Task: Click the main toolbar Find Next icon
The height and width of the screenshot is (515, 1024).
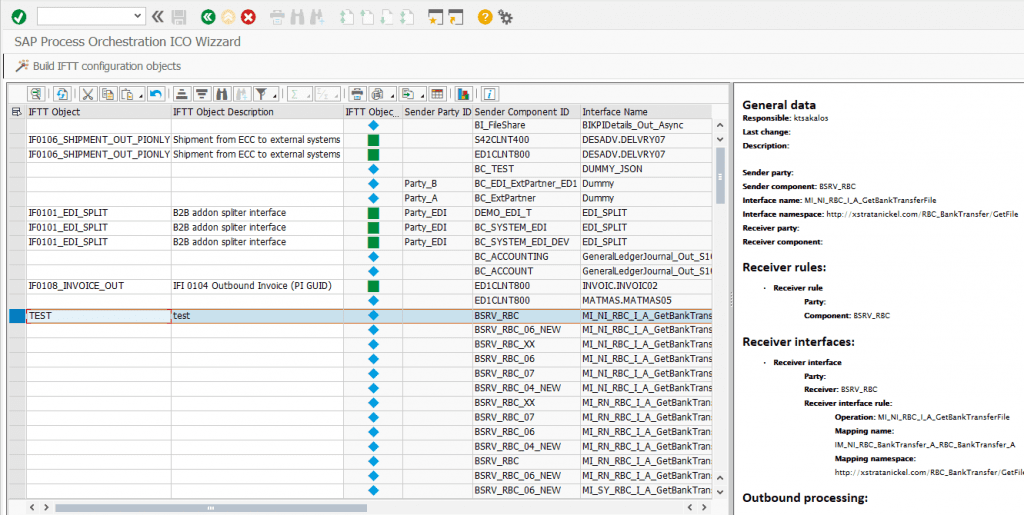Action: [x=319, y=17]
